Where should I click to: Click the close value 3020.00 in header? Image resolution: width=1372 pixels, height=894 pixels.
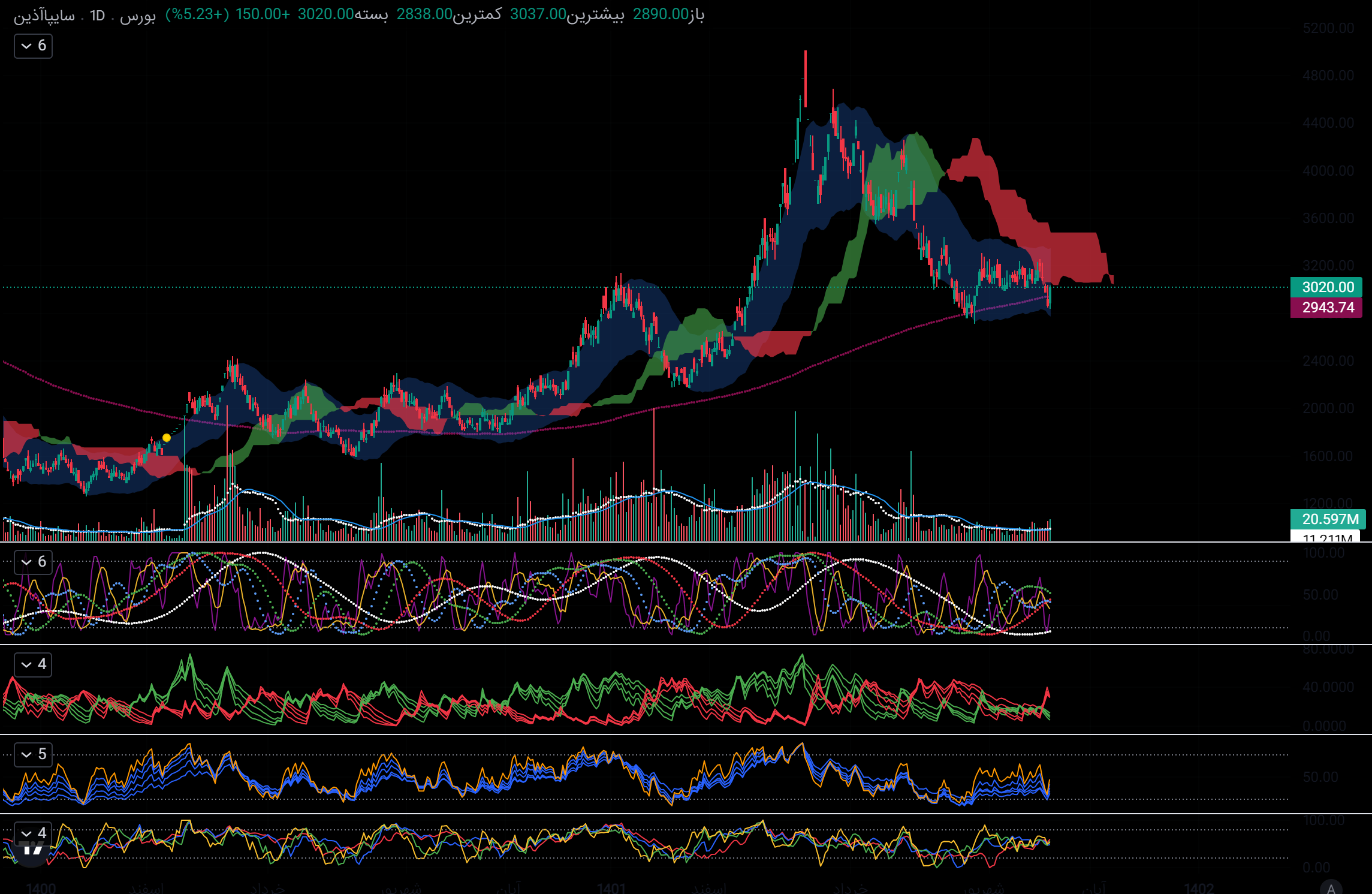point(326,14)
